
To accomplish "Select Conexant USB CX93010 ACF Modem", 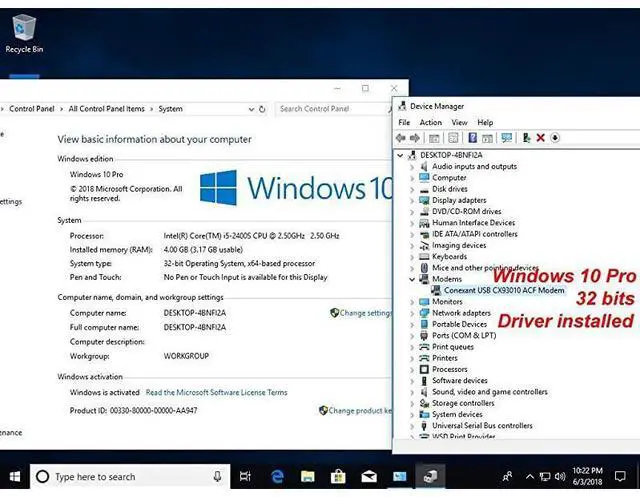I will 504,290.
